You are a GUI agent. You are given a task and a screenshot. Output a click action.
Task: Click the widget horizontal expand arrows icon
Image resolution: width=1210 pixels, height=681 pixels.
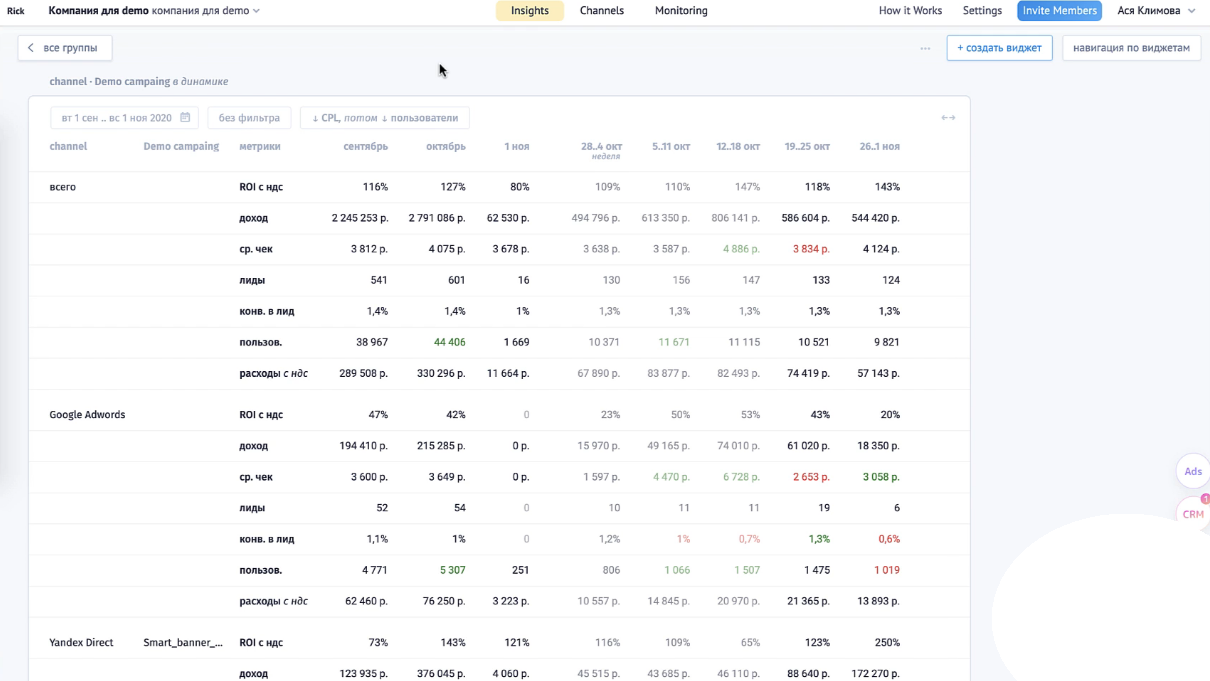click(948, 118)
